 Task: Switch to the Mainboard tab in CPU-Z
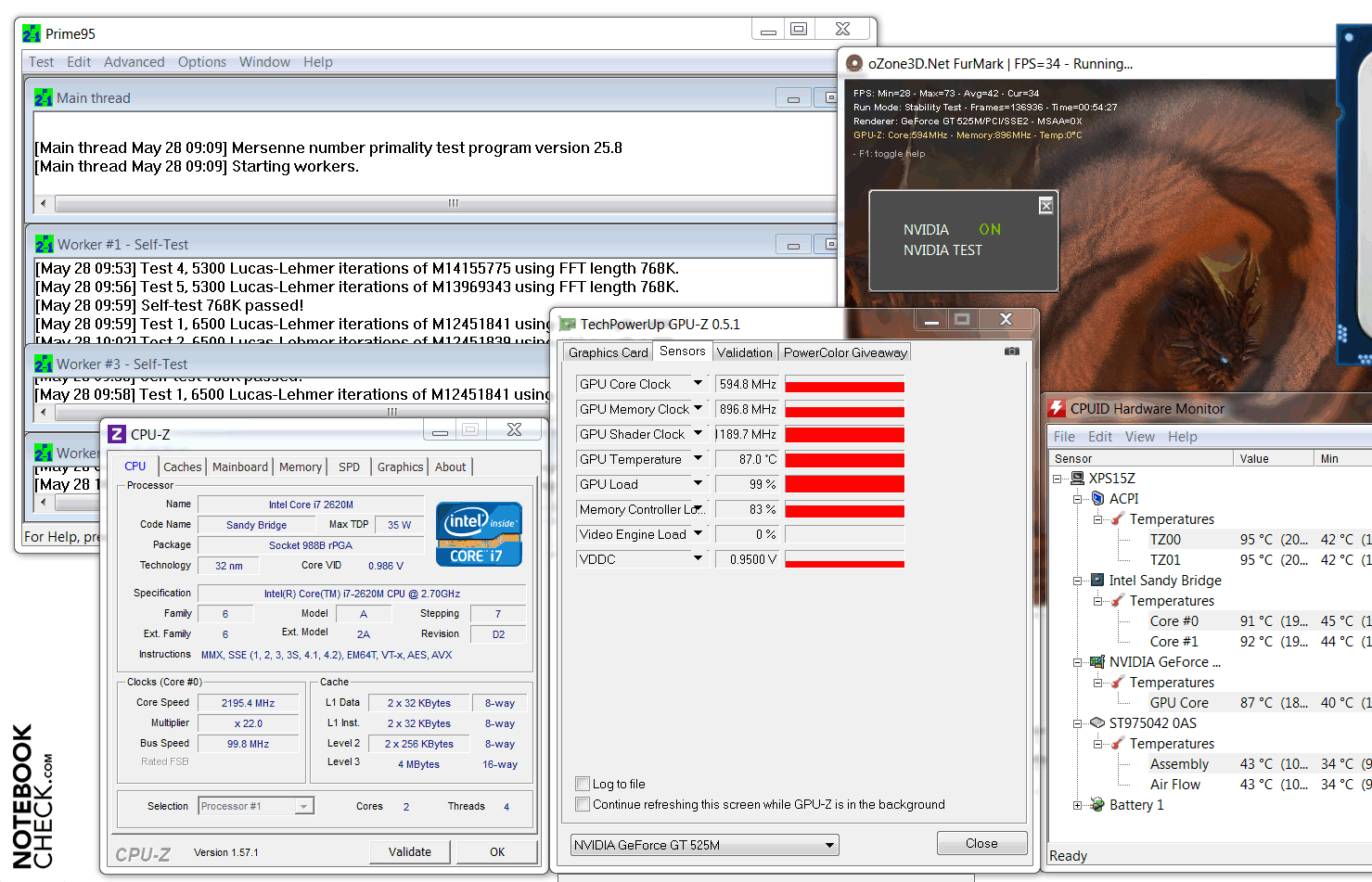[240, 467]
